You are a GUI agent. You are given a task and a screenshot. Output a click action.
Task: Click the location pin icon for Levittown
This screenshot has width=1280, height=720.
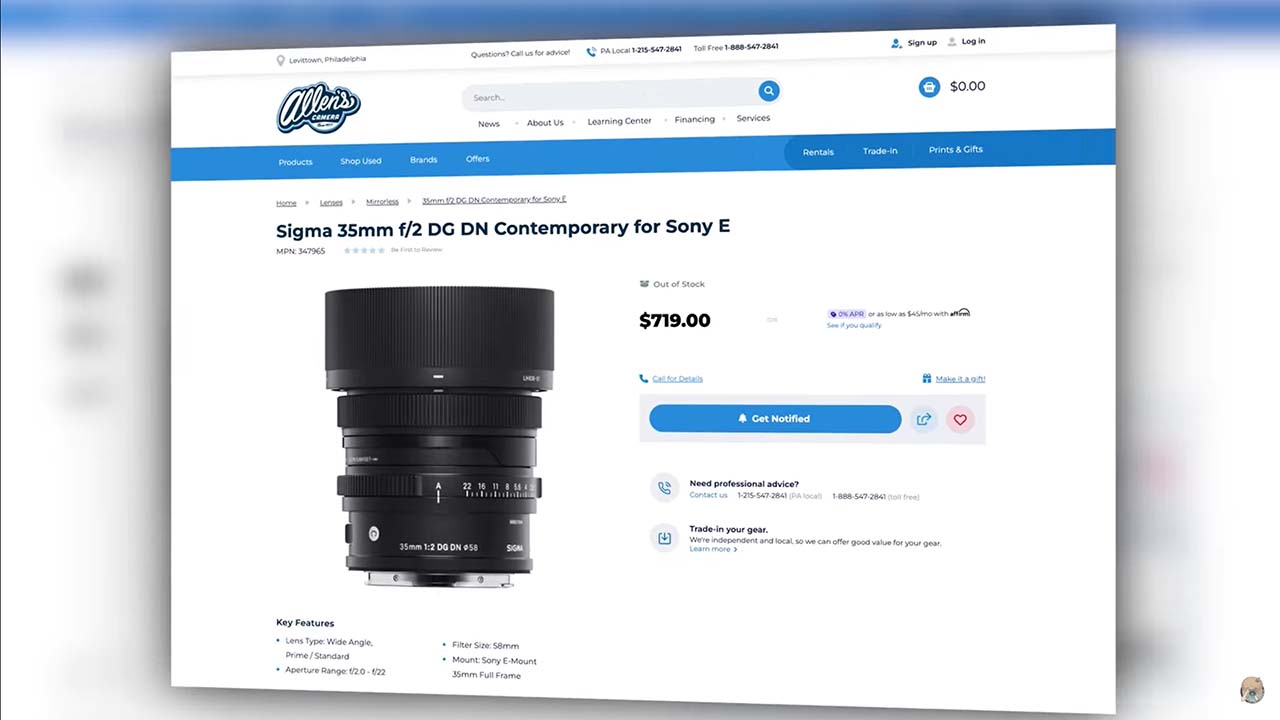click(x=281, y=61)
